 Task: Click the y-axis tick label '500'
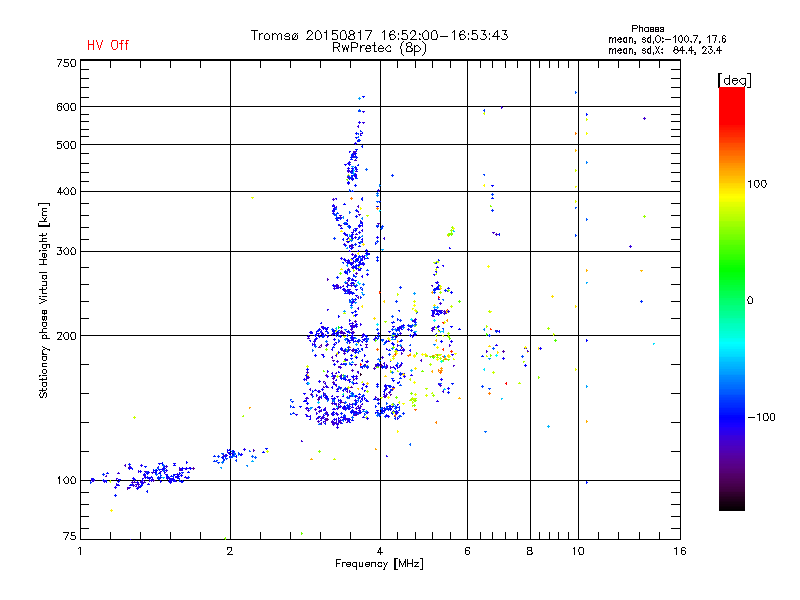point(66,145)
